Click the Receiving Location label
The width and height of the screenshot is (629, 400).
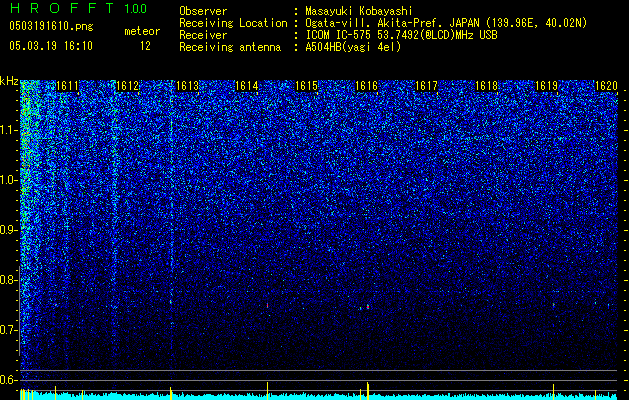tap(233, 23)
